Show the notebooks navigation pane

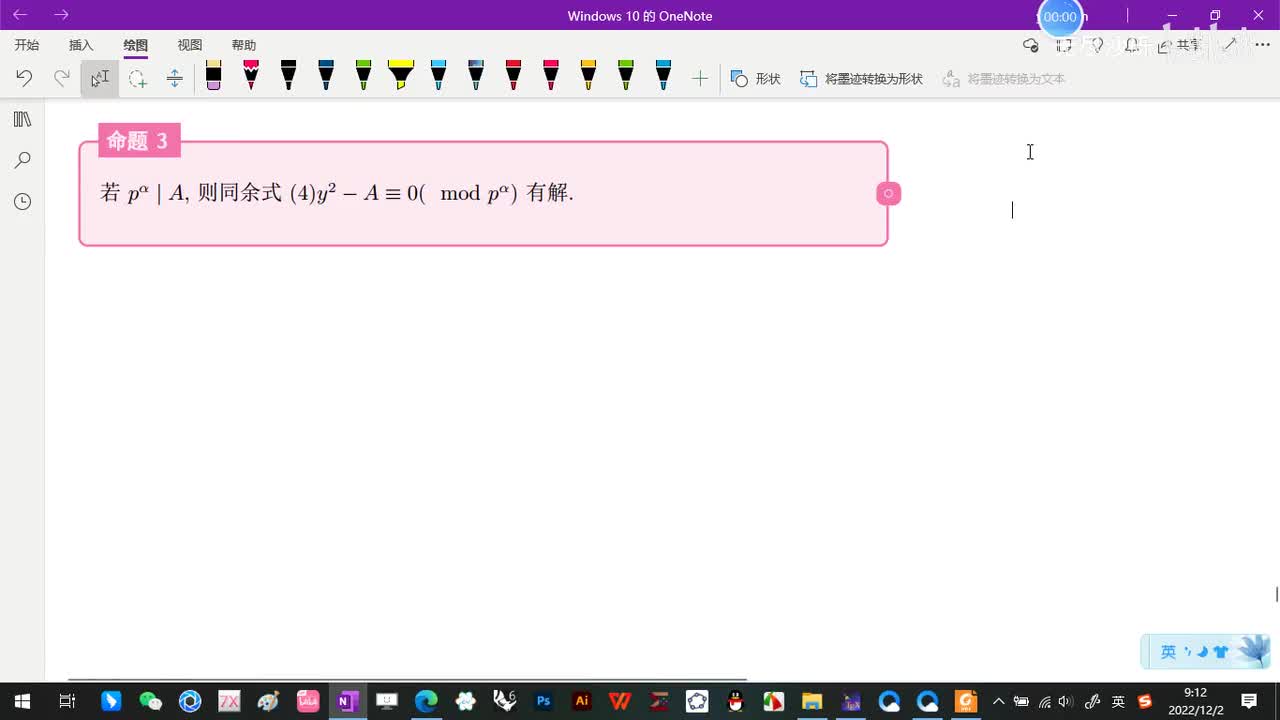pyautogui.click(x=23, y=120)
